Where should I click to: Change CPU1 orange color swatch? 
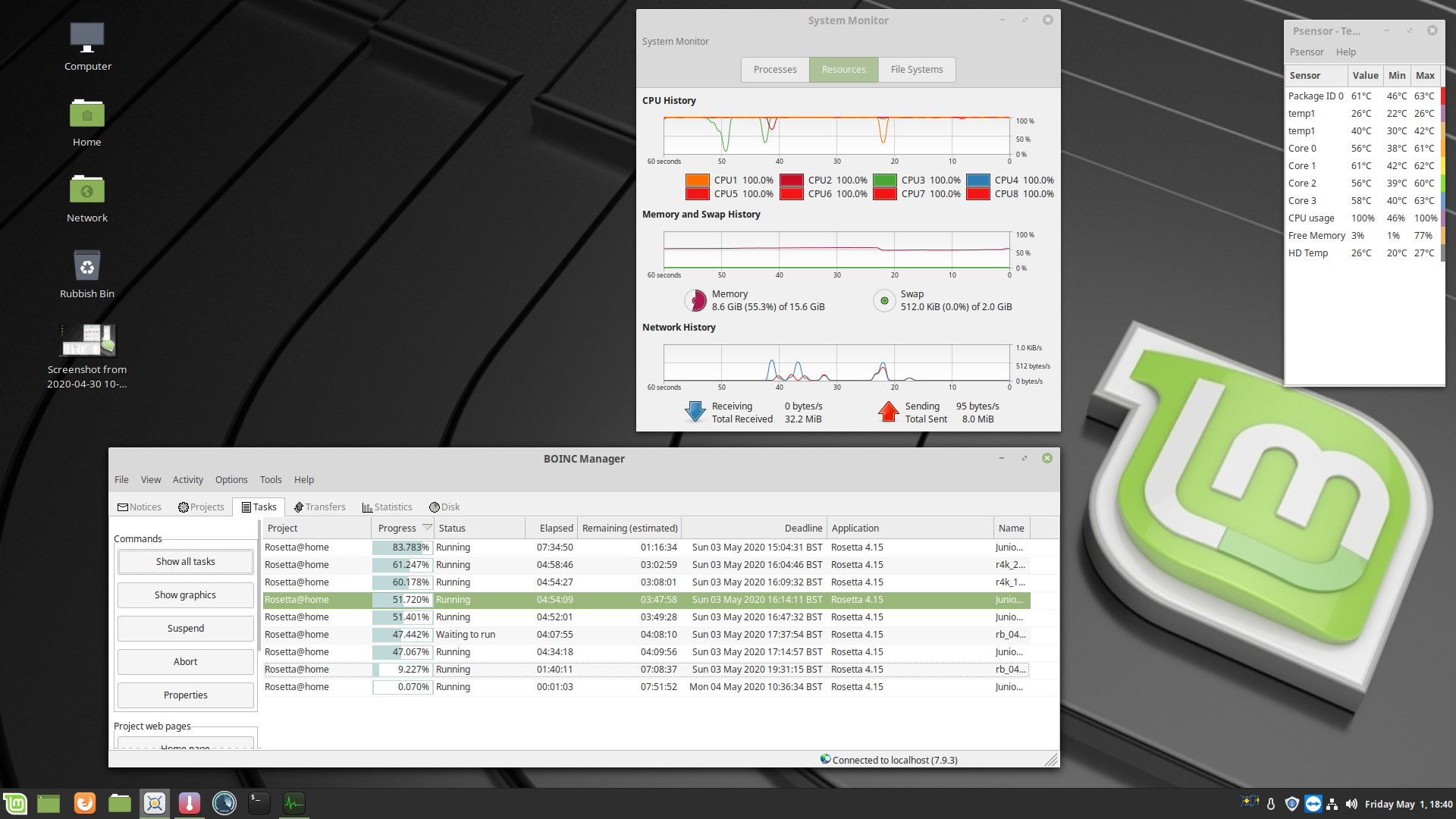[698, 180]
